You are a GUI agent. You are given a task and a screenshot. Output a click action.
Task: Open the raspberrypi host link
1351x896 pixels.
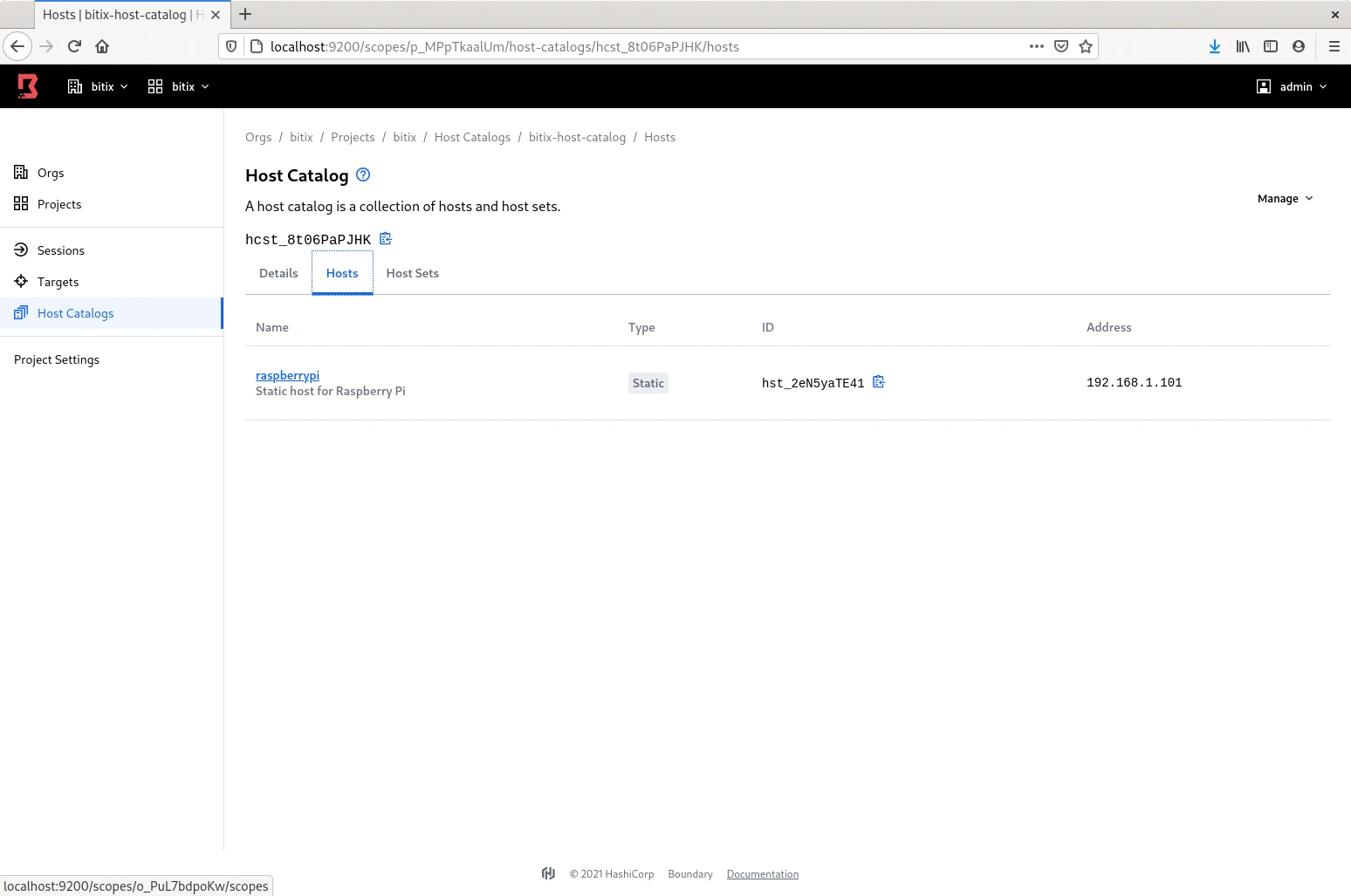pos(287,375)
